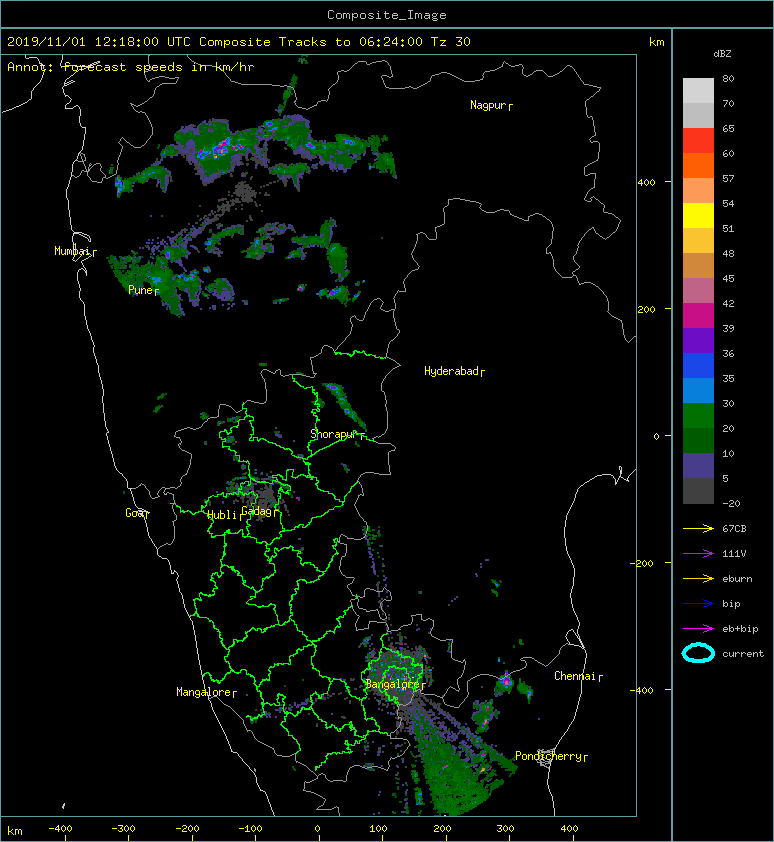Click the 'Goa' city label

[x=134, y=513]
